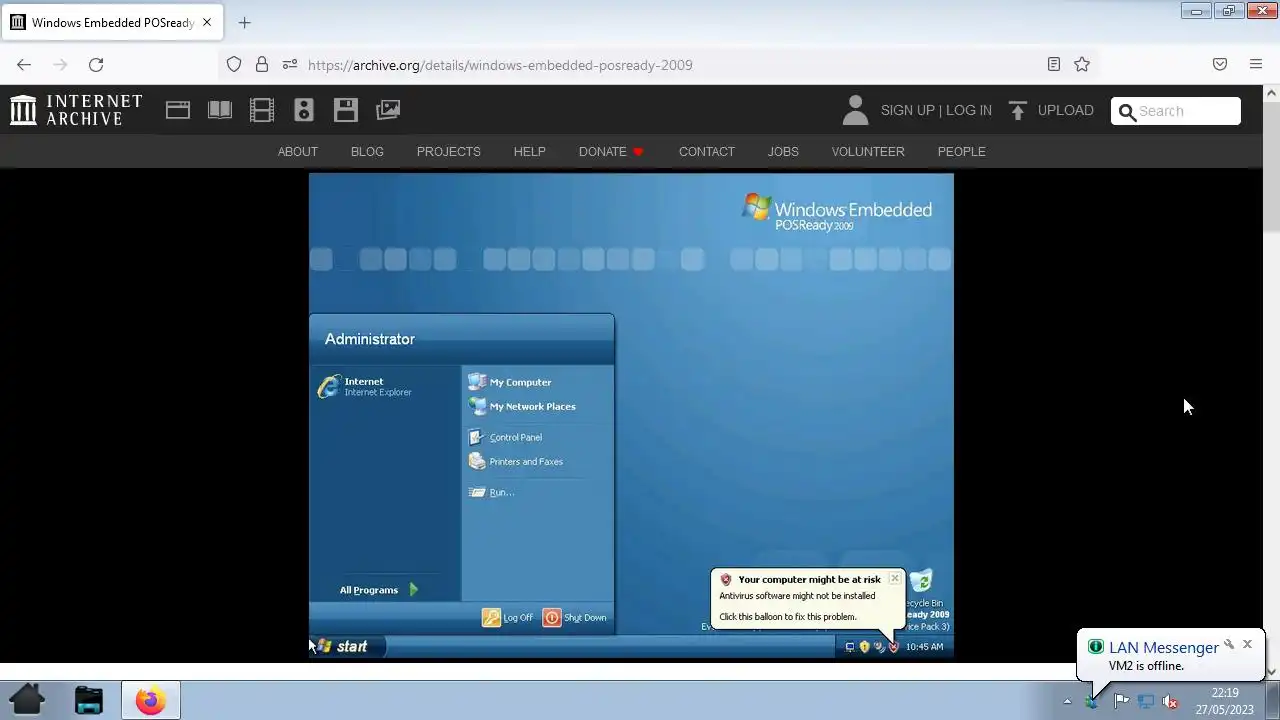Viewport: 1280px width, 720px height.
Task: Click the user avatar icon
Action: [x=855, y=110]
